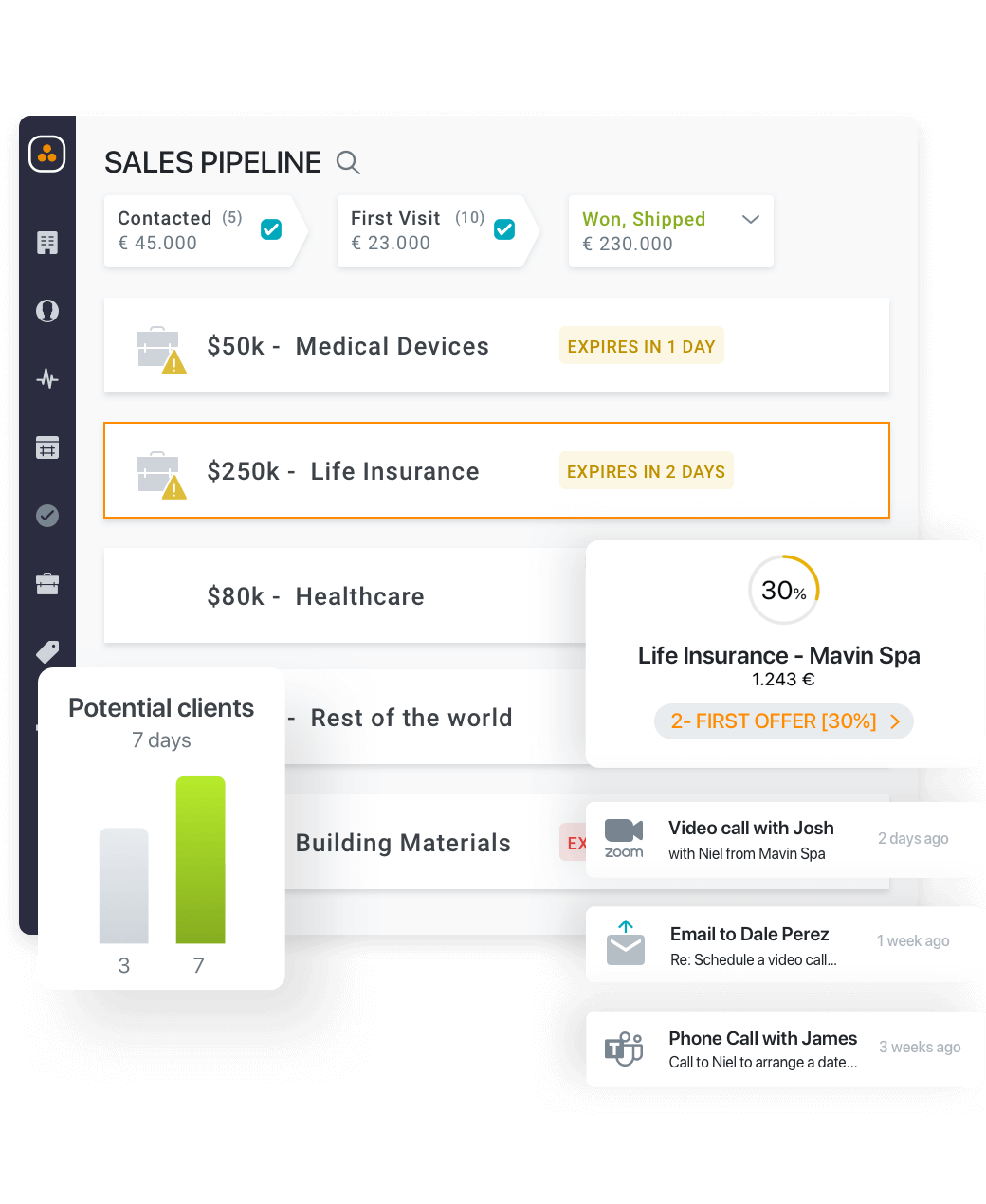Open the activity pulse icon in sidebar
986x1204 pixels.
coord(47,379)
